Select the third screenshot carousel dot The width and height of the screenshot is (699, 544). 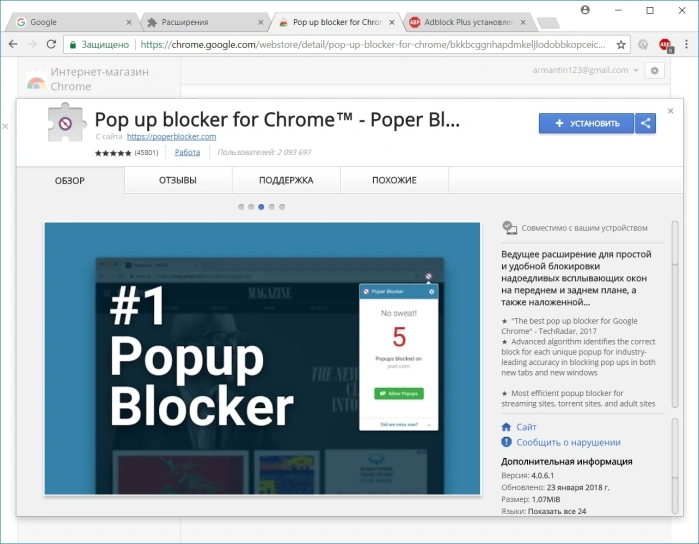(261, 207)
